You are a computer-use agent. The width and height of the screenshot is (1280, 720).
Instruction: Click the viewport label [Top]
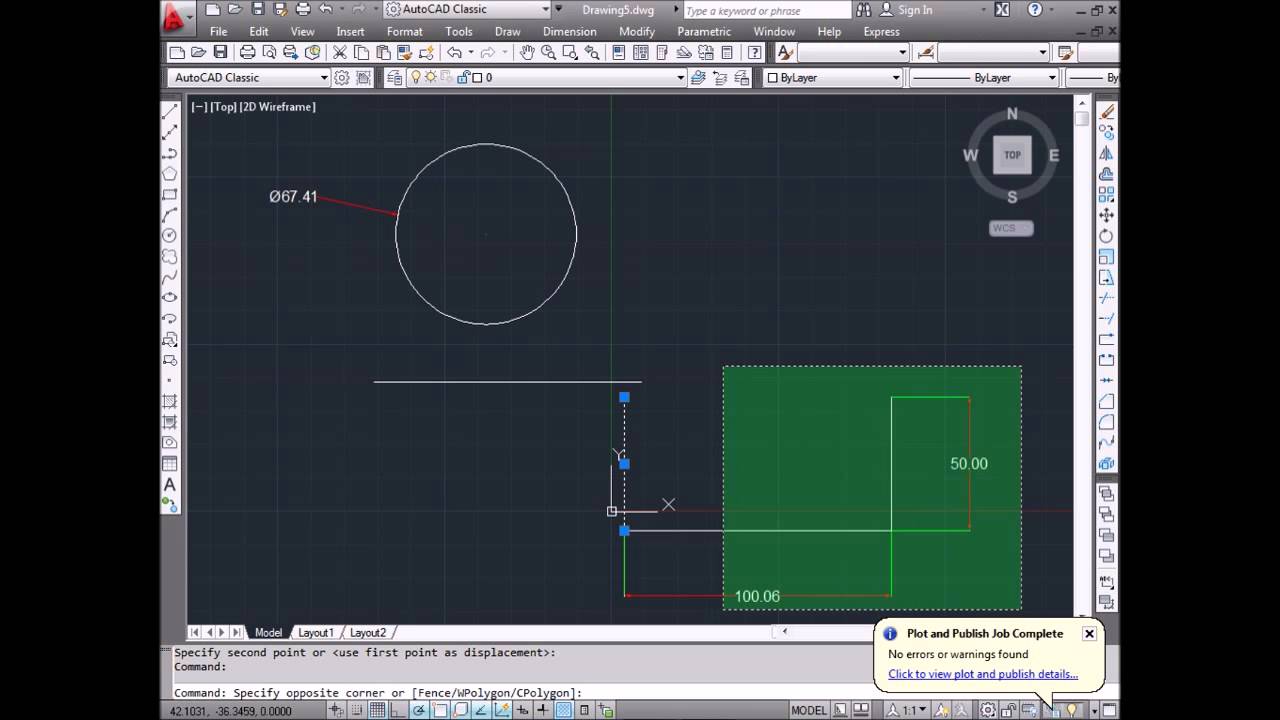223,106
